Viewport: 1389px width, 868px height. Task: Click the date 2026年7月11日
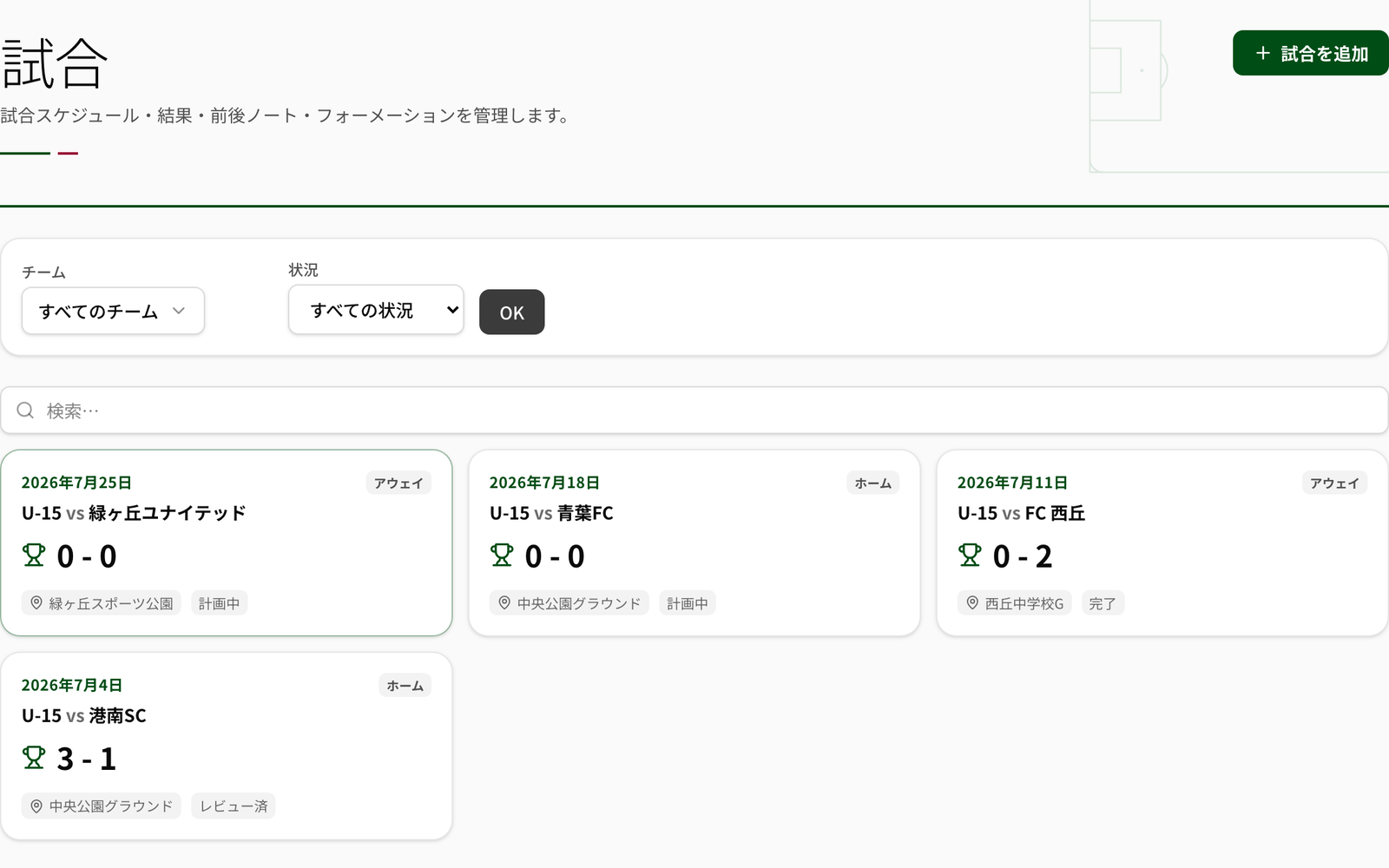coord(1012,483)
